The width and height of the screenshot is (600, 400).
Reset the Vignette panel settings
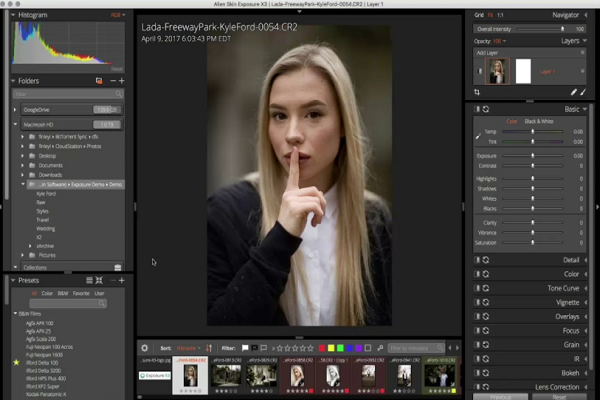tap(486, 302)
